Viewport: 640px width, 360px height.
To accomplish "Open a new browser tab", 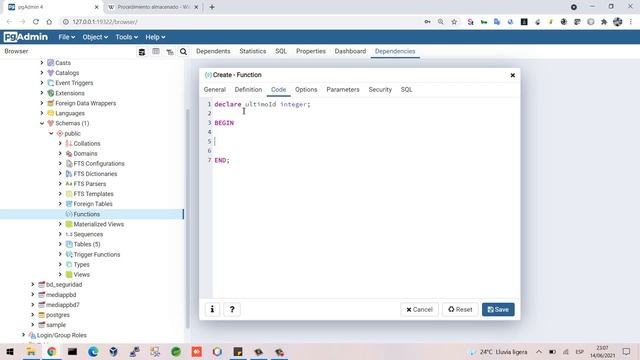I will tap(212, 7).
